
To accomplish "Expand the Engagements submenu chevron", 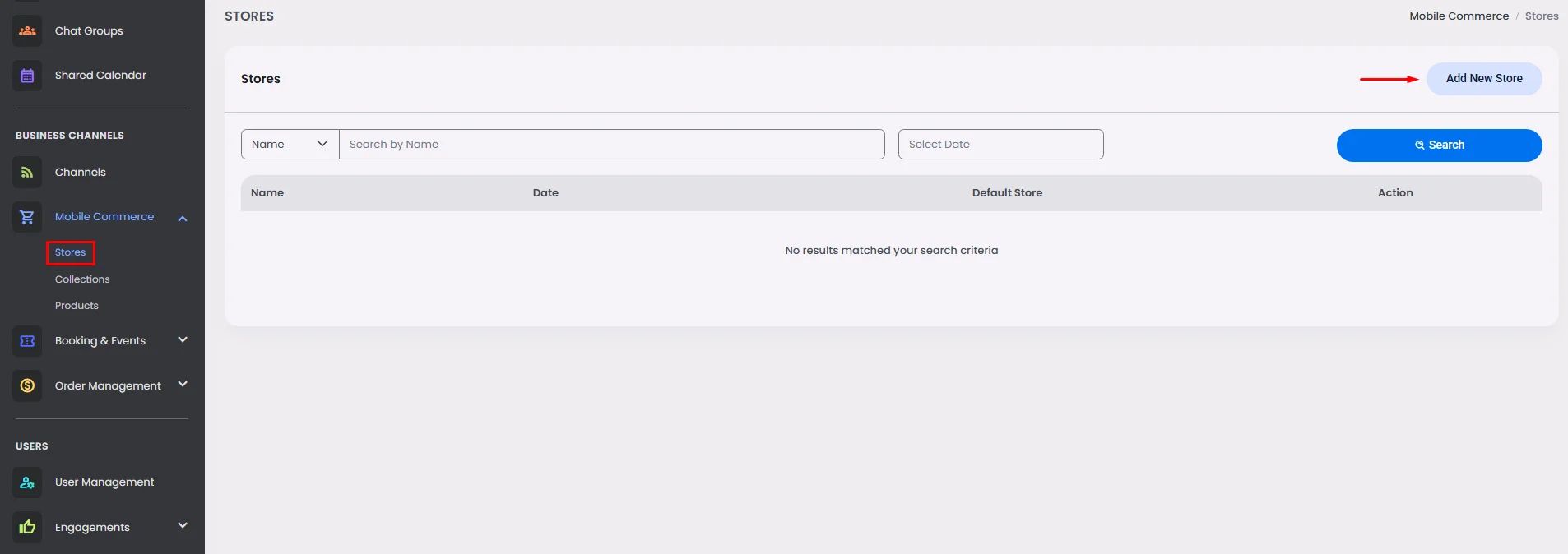I will pos(183,525).
